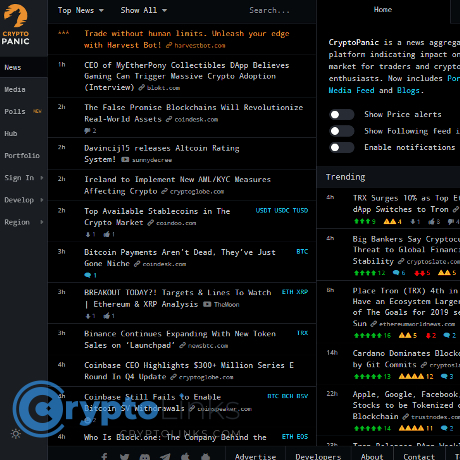
Task: Click the video icon beside TheMoon
Action: point(207,304)
